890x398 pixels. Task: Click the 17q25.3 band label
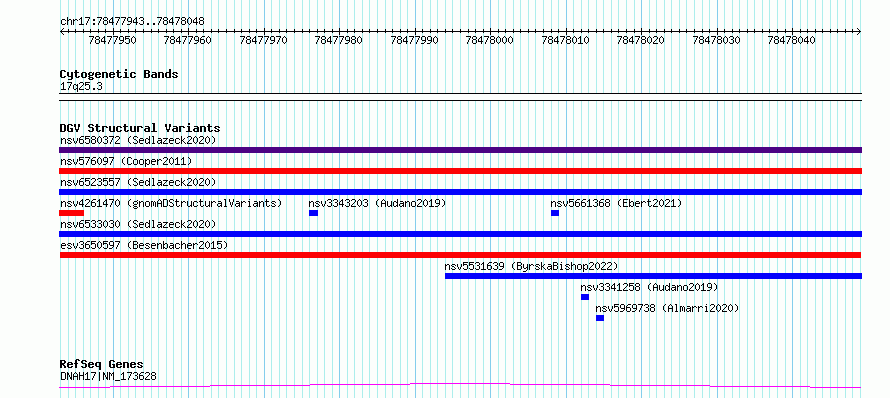tap(81, 87)
